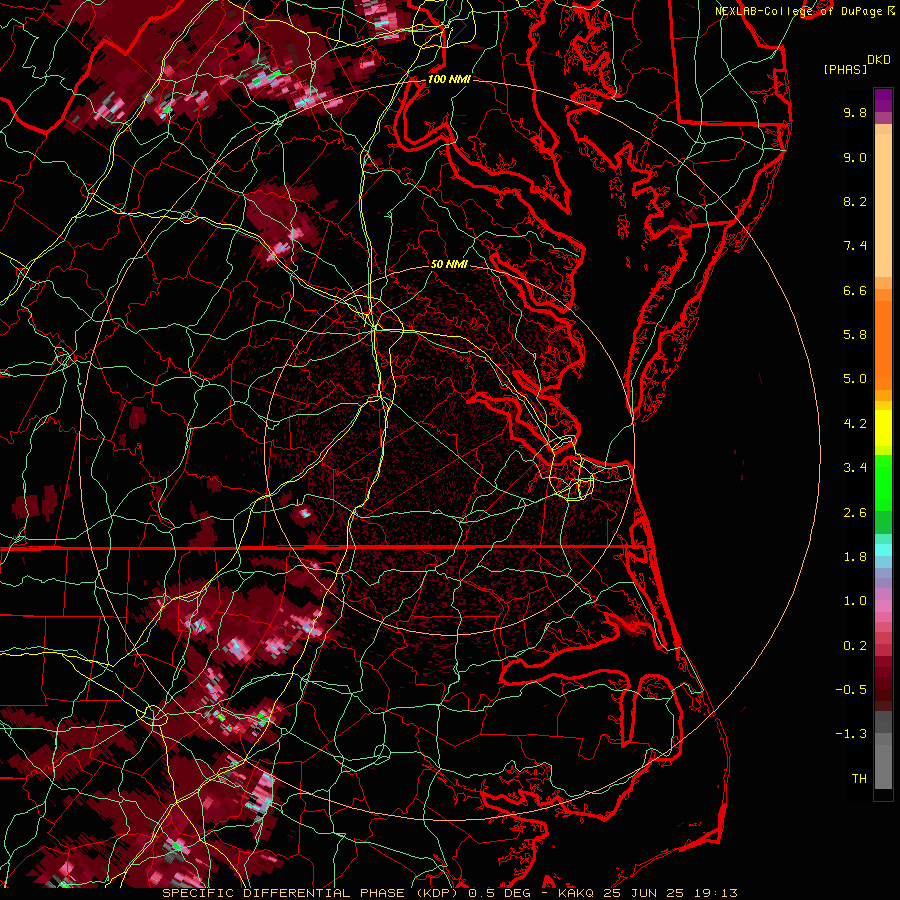Viewport: 900px width, 900px height.
Task: Click the 1.0 scale value
Action: (x=855, y=601)
